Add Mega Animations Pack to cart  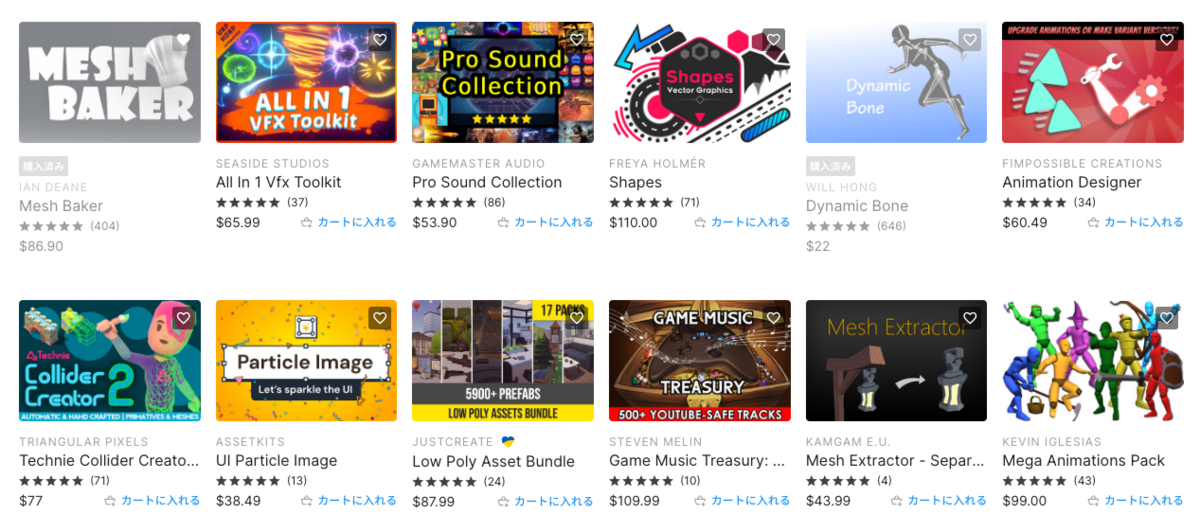[x=1135, y=500]
